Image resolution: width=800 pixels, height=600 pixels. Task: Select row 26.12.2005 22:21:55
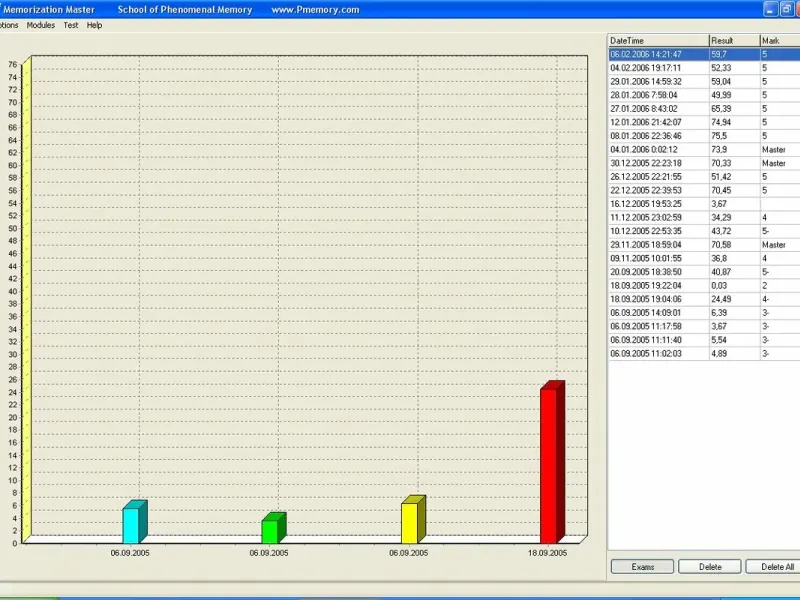(x=704, y=177)
